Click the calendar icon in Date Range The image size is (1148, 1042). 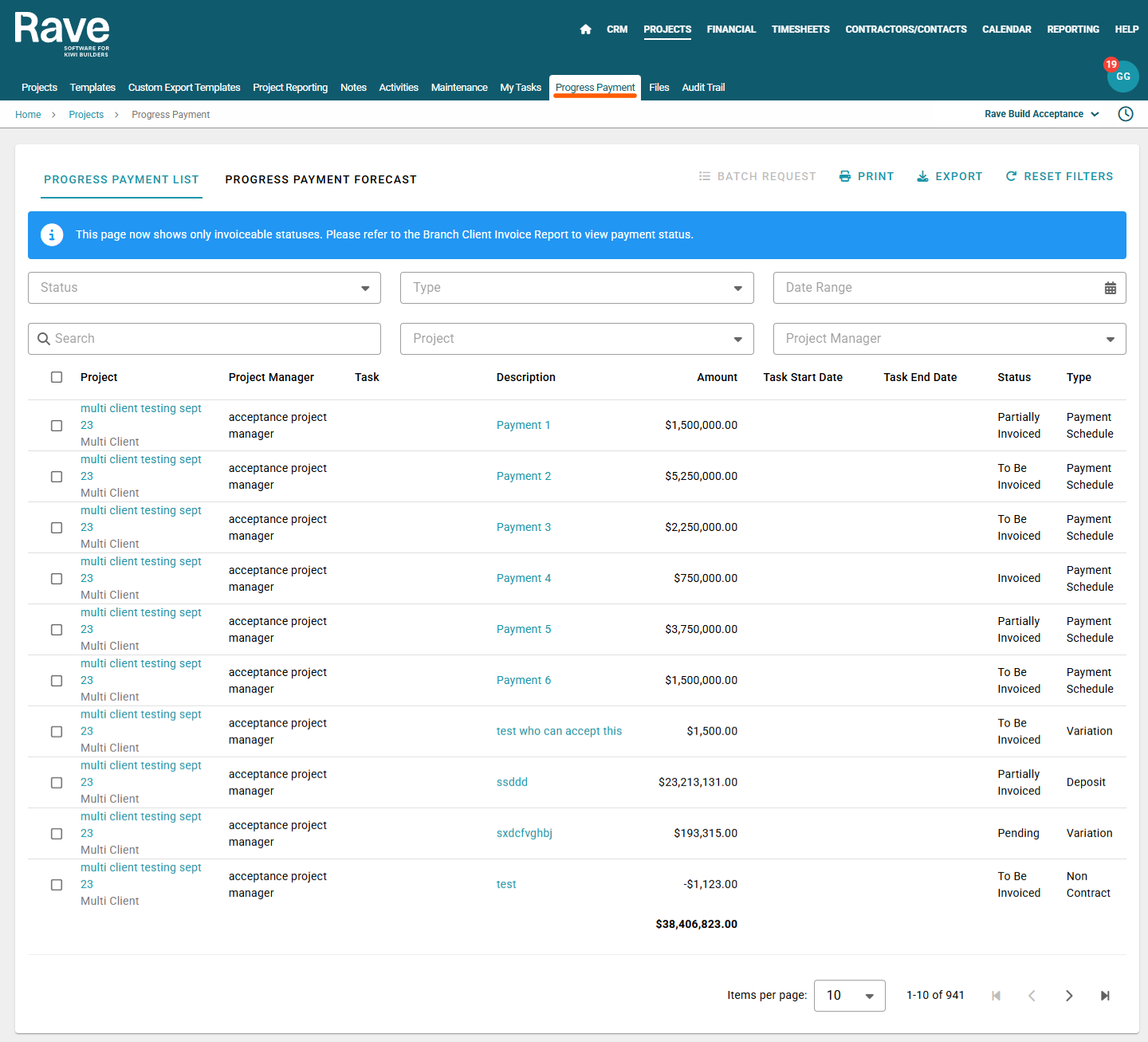click(x=1110, y=288)
